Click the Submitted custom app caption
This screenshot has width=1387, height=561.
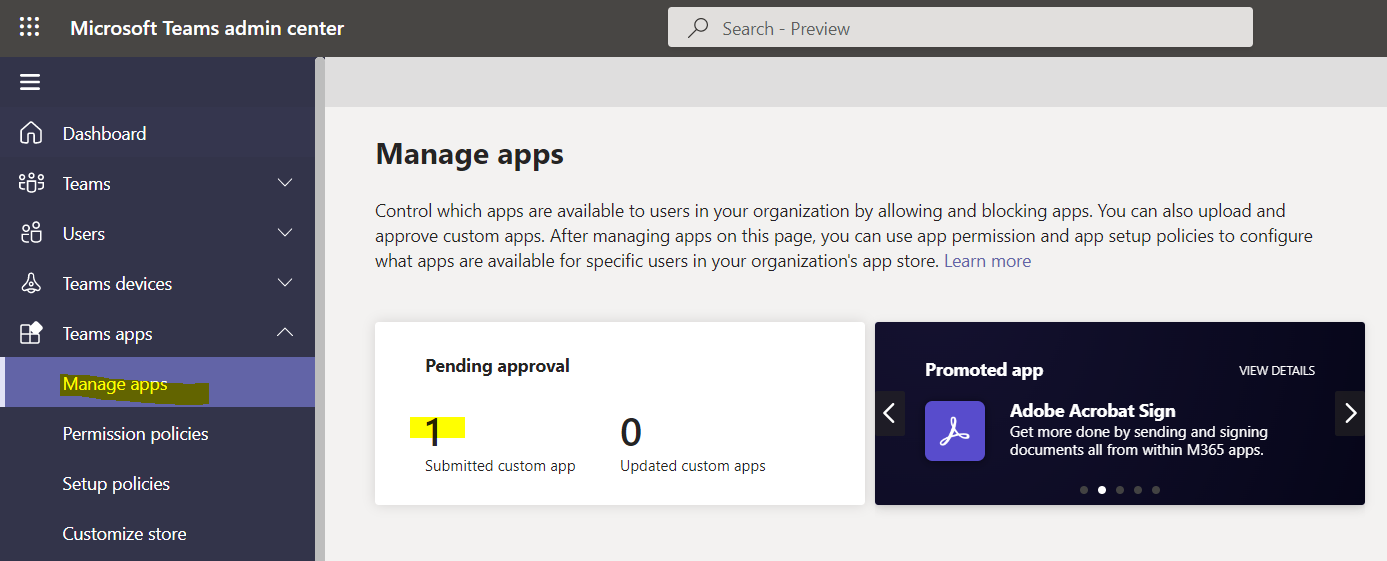pos(500,466)
